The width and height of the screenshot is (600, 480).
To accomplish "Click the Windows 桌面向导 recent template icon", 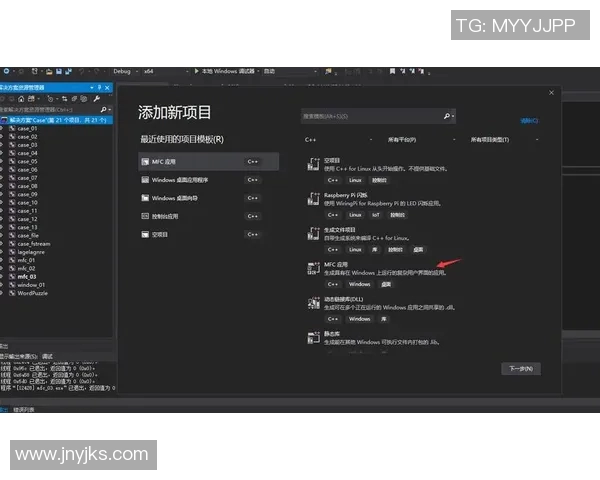I will click(145, 198).
